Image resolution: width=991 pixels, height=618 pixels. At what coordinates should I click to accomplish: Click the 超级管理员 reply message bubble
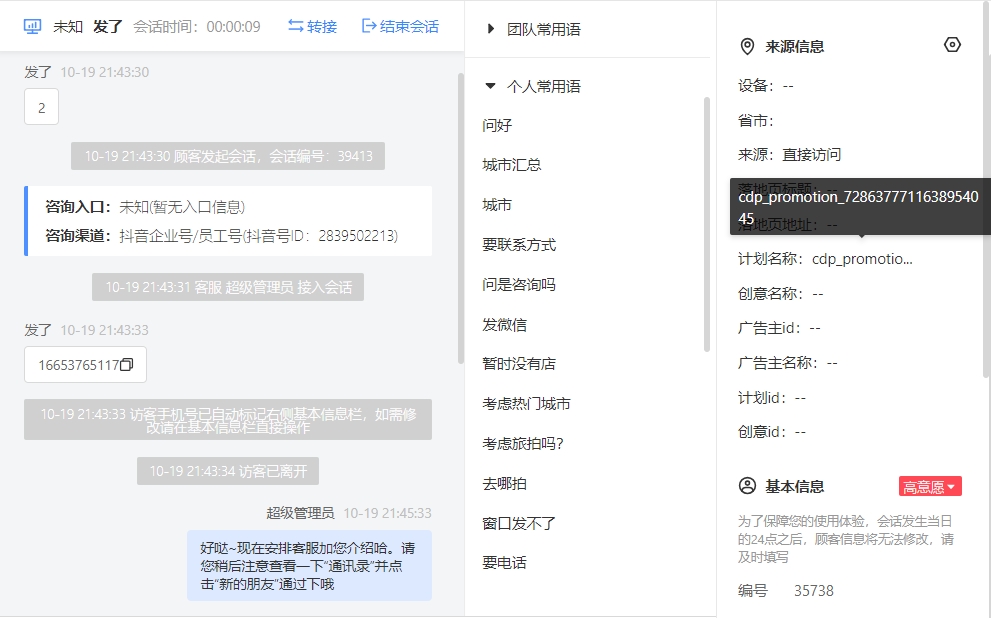pyautogui.click(x=309, y=566)
